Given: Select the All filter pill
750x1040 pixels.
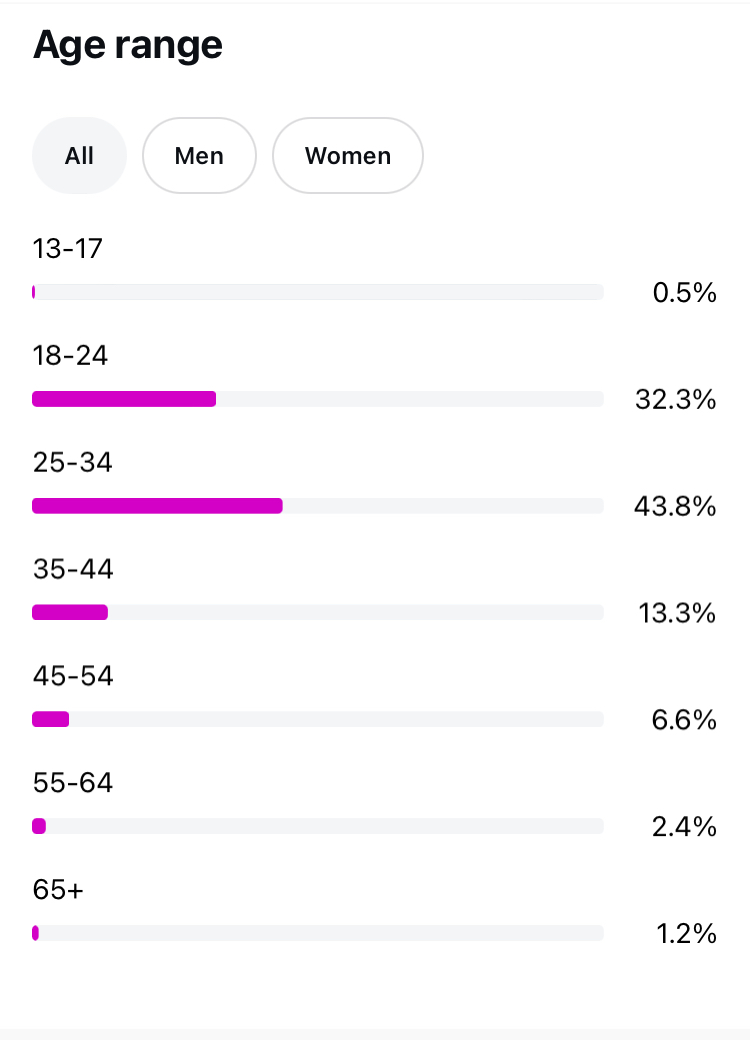Looking at the screenshot, I should pos(79,156).
